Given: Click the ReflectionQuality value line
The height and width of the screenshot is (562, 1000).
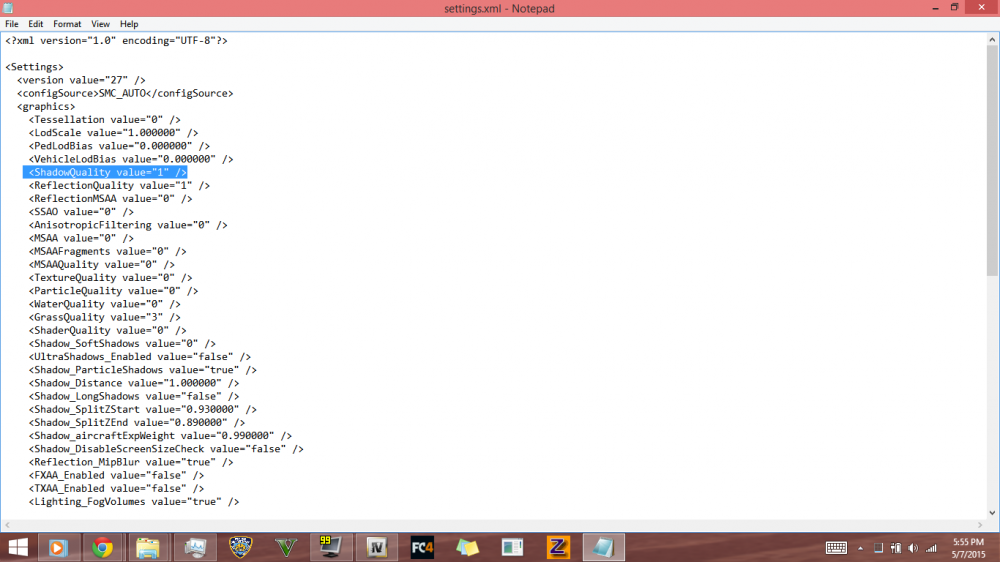Looking at the screenshot, I should pos(119,186).
